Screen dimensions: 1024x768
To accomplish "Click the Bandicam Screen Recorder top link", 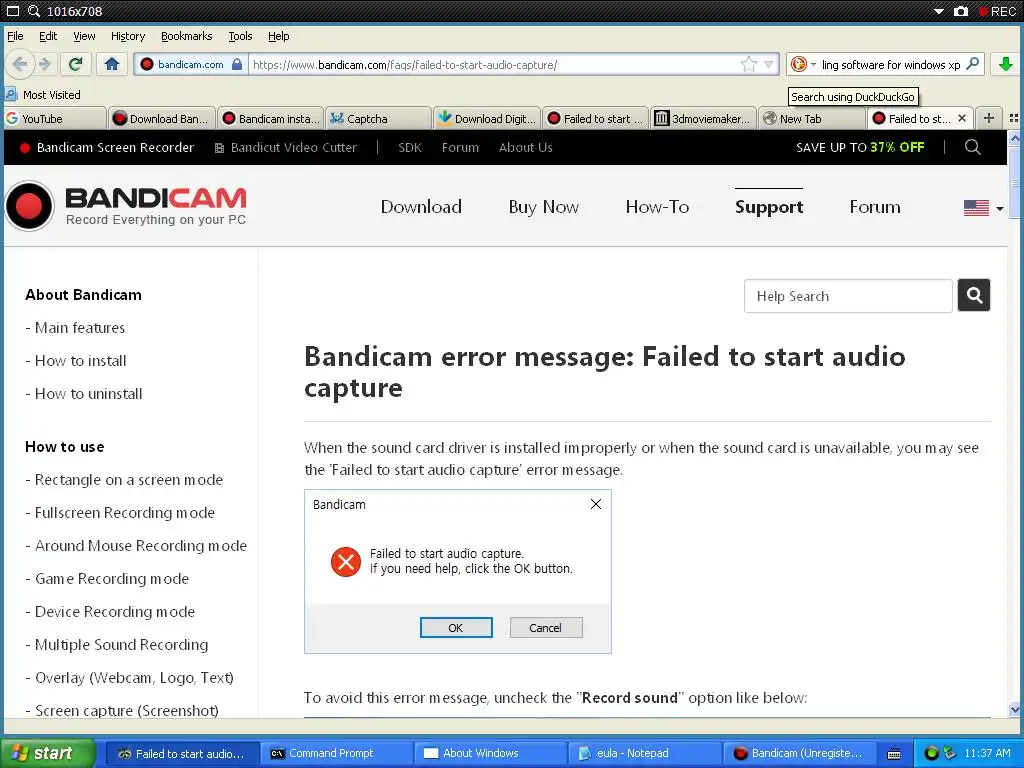I will 107,148.
